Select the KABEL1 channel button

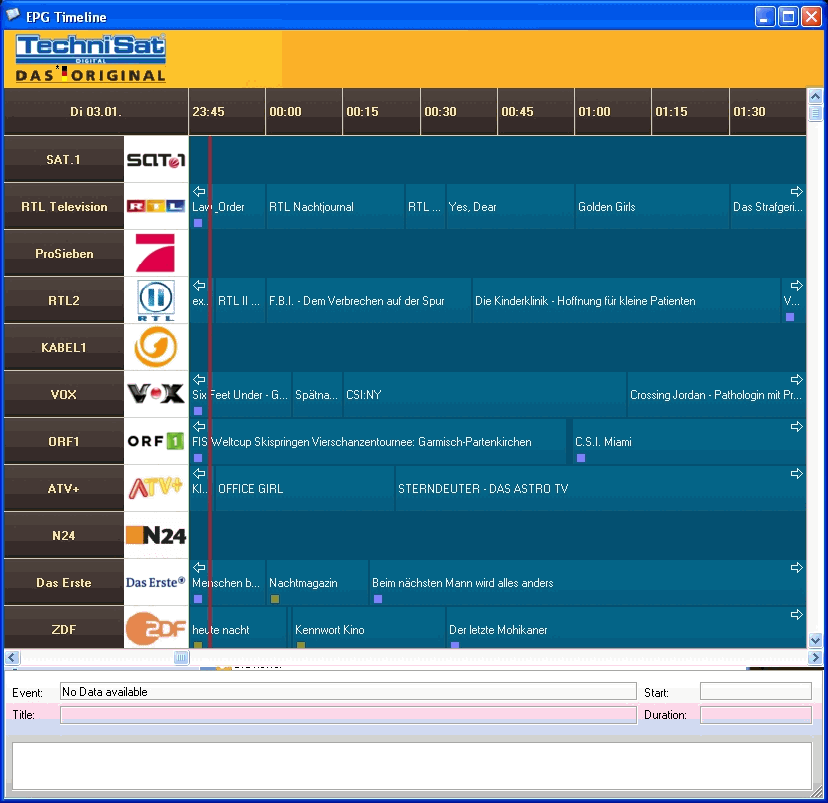(x=64, y=347)
